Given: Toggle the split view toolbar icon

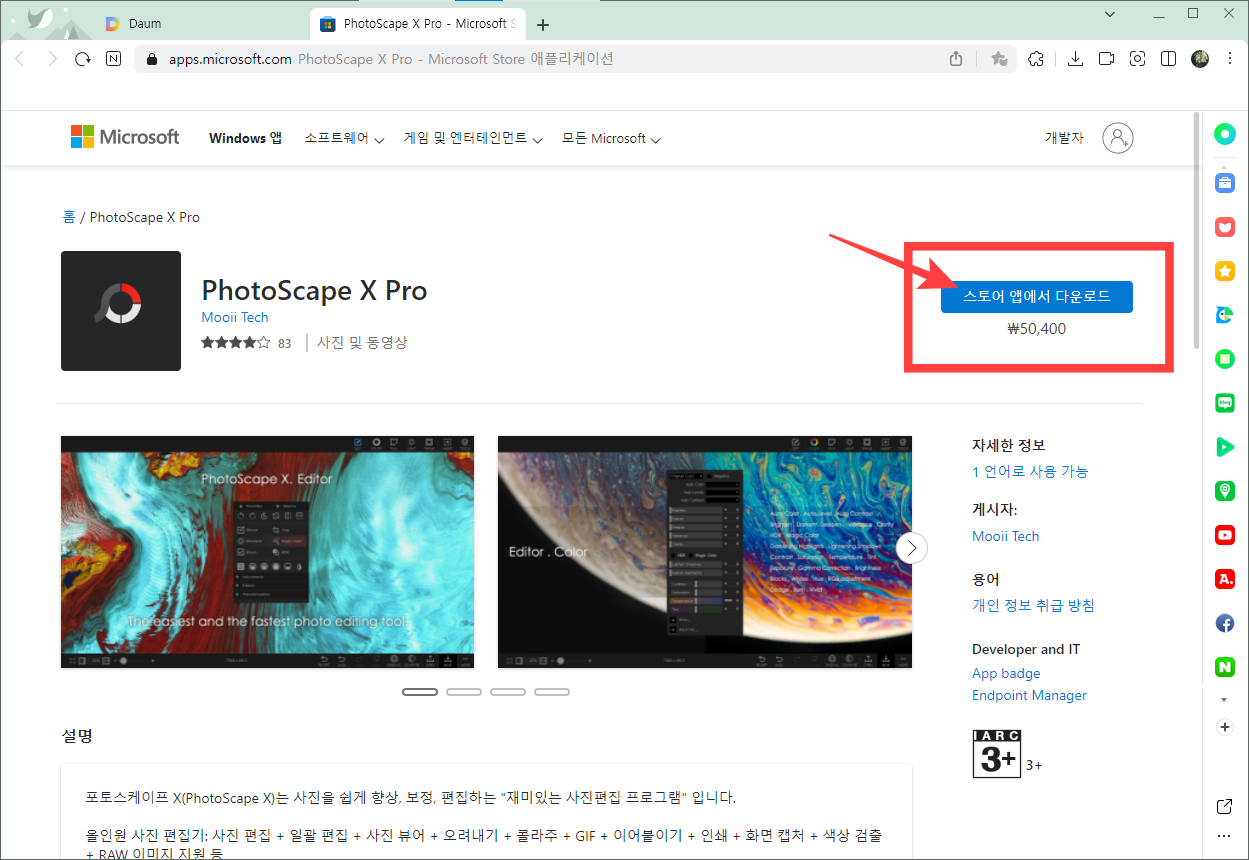Looking at the screenshot, I should [1168, 59].
